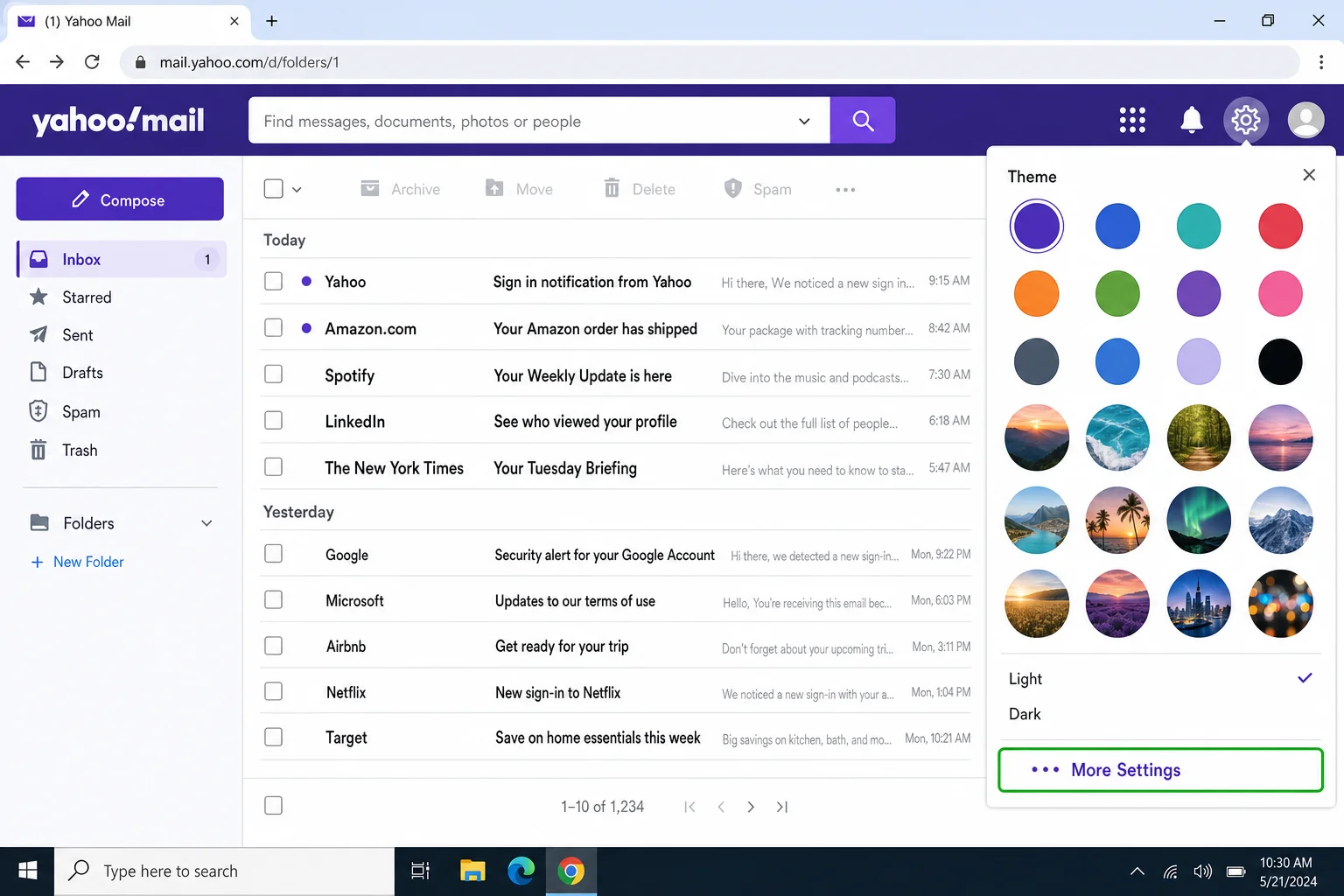The height and width of the screenshot is (896, 1344).
Task: Click the Move toolbar icon
Action: pos(494,188)
